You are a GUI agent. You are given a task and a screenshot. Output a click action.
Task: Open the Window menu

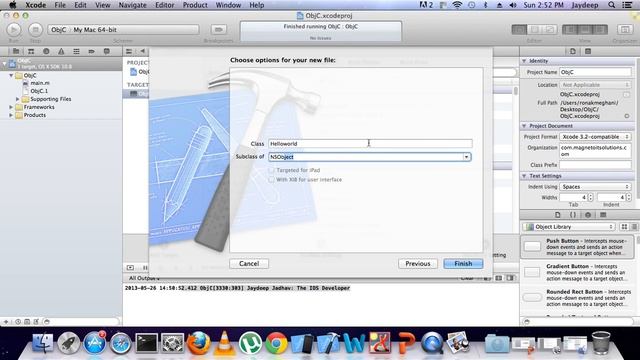click(228, 5)
